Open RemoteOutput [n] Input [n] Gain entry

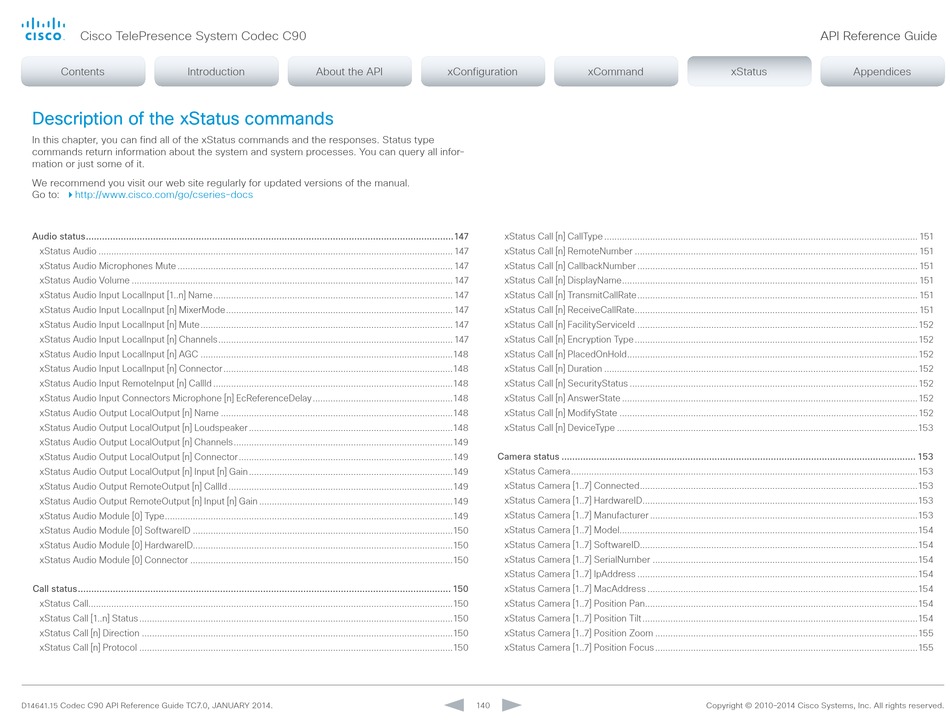pos(254,501)
